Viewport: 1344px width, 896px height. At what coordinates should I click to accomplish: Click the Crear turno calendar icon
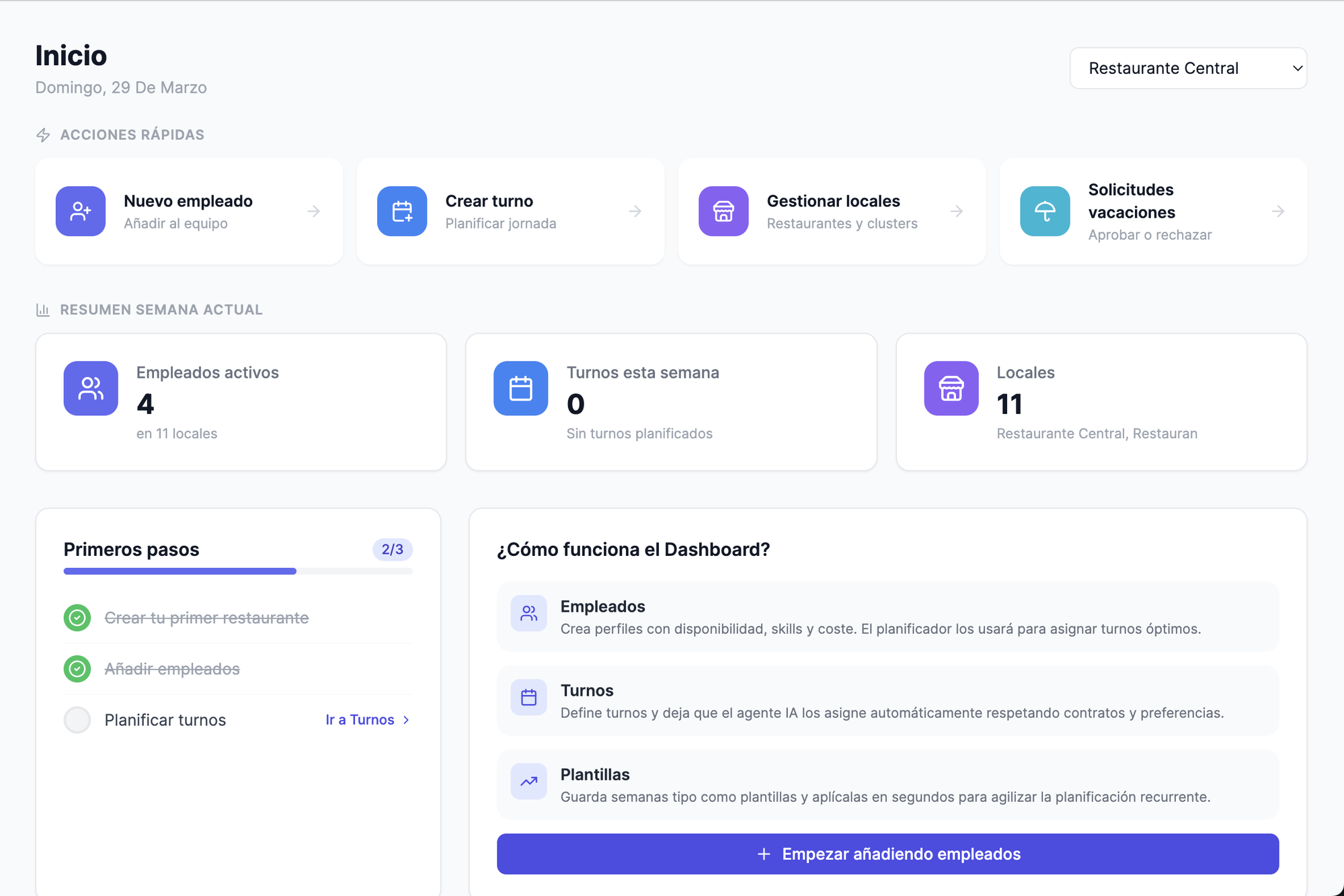tap(401, 211)
